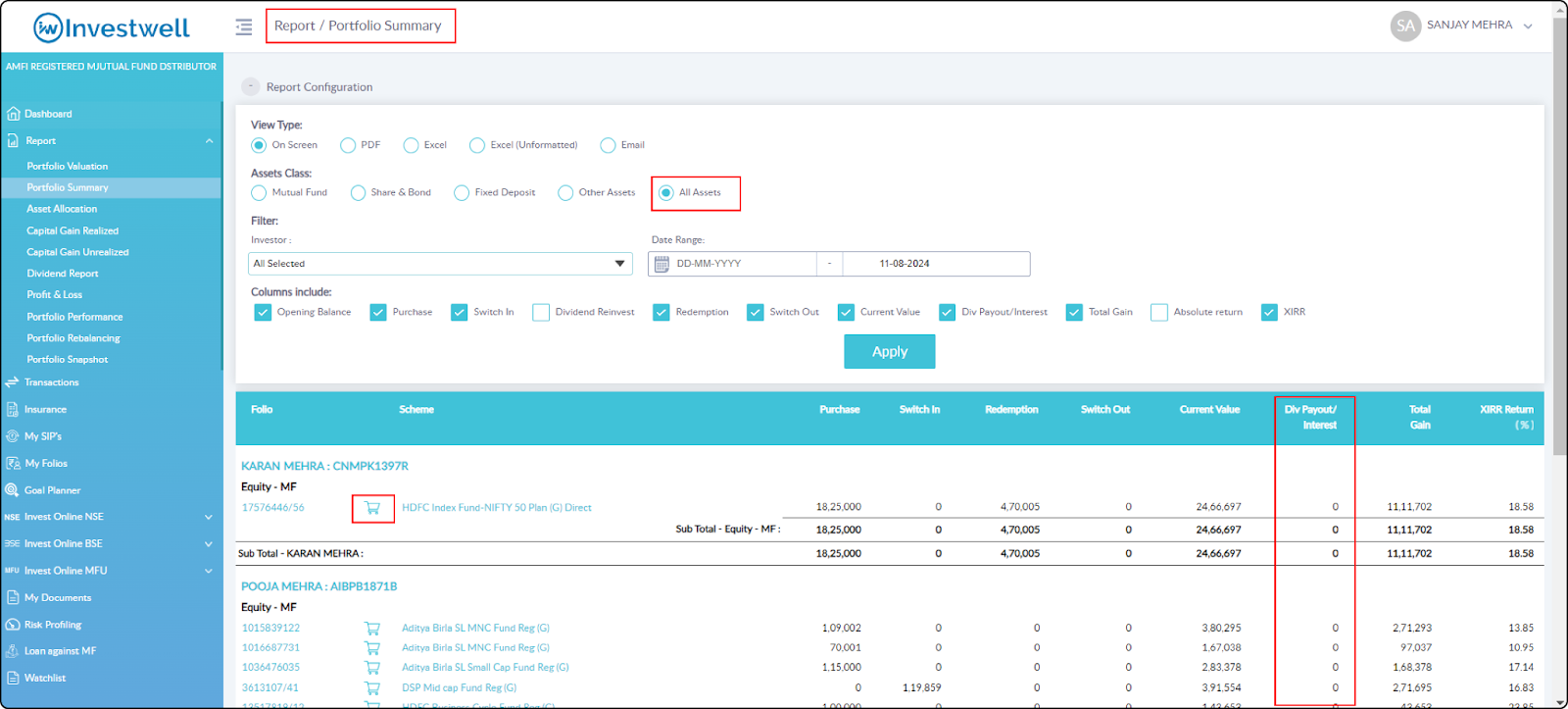Collapse the Report sidebar section chevron

tap(209, 141)
